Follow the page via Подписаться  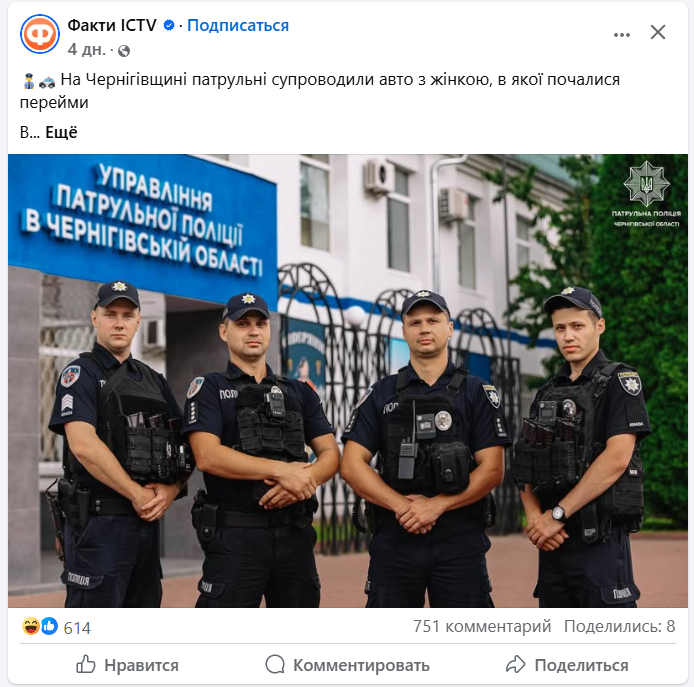tap(238, 26)
